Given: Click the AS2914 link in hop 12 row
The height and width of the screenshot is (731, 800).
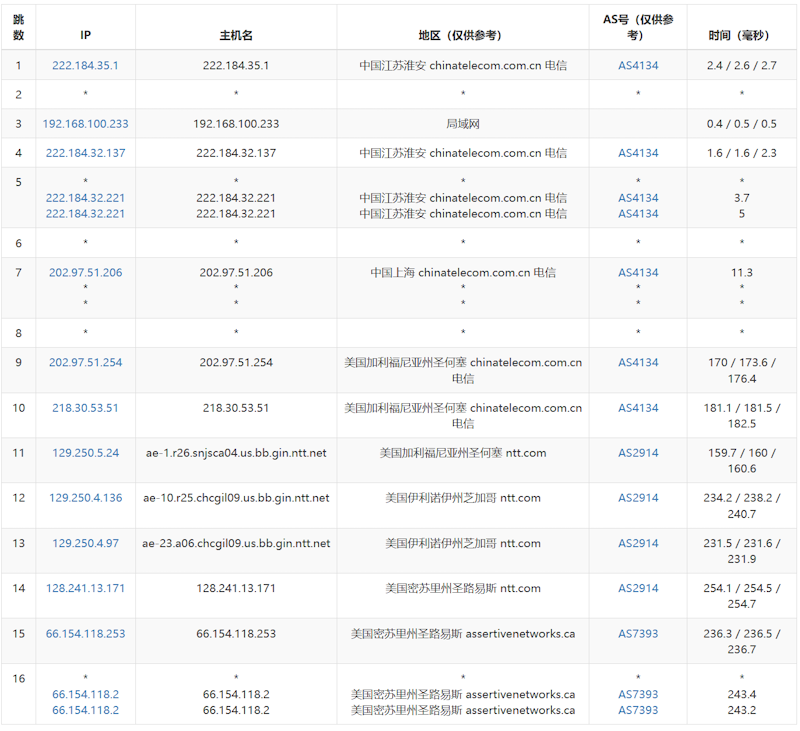Looking at the screenshot, I should pyautogui.click(x=638, y=498).
